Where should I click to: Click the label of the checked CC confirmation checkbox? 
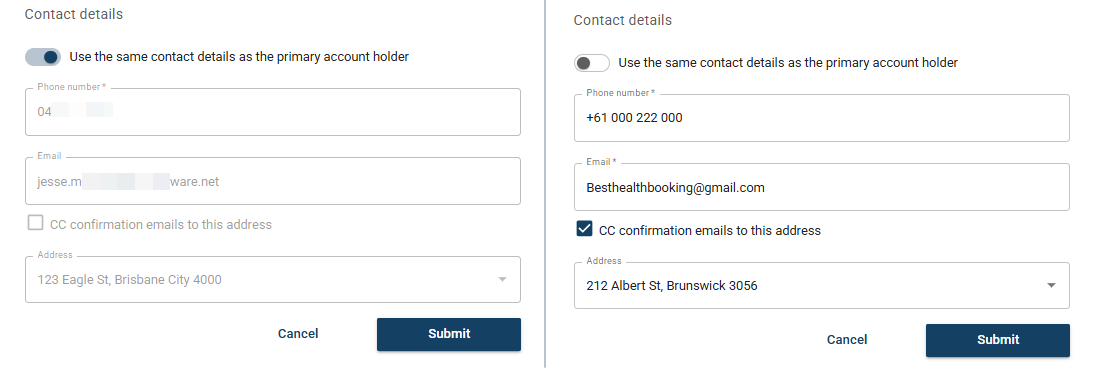pos(710,230)
